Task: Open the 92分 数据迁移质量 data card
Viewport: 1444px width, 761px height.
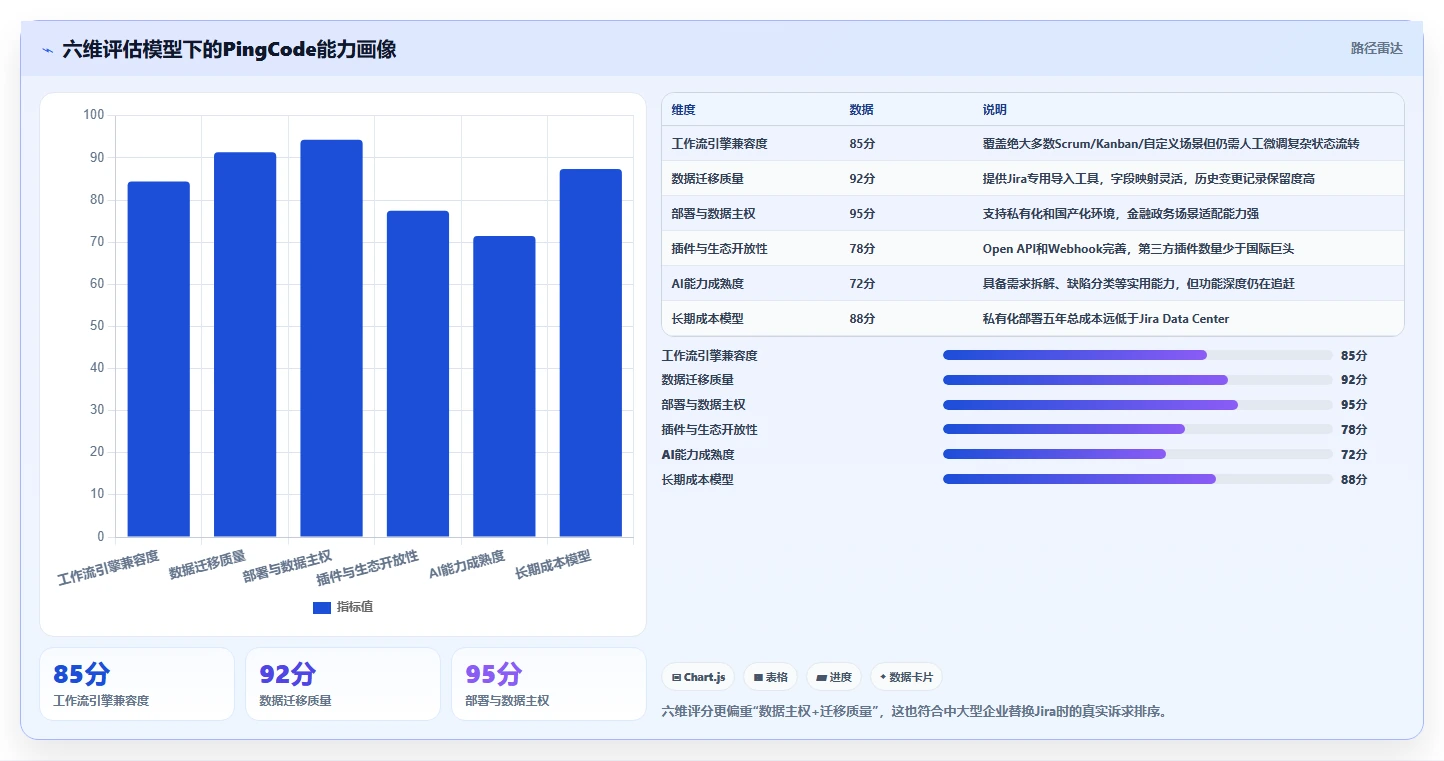Action: click(343, 684)
